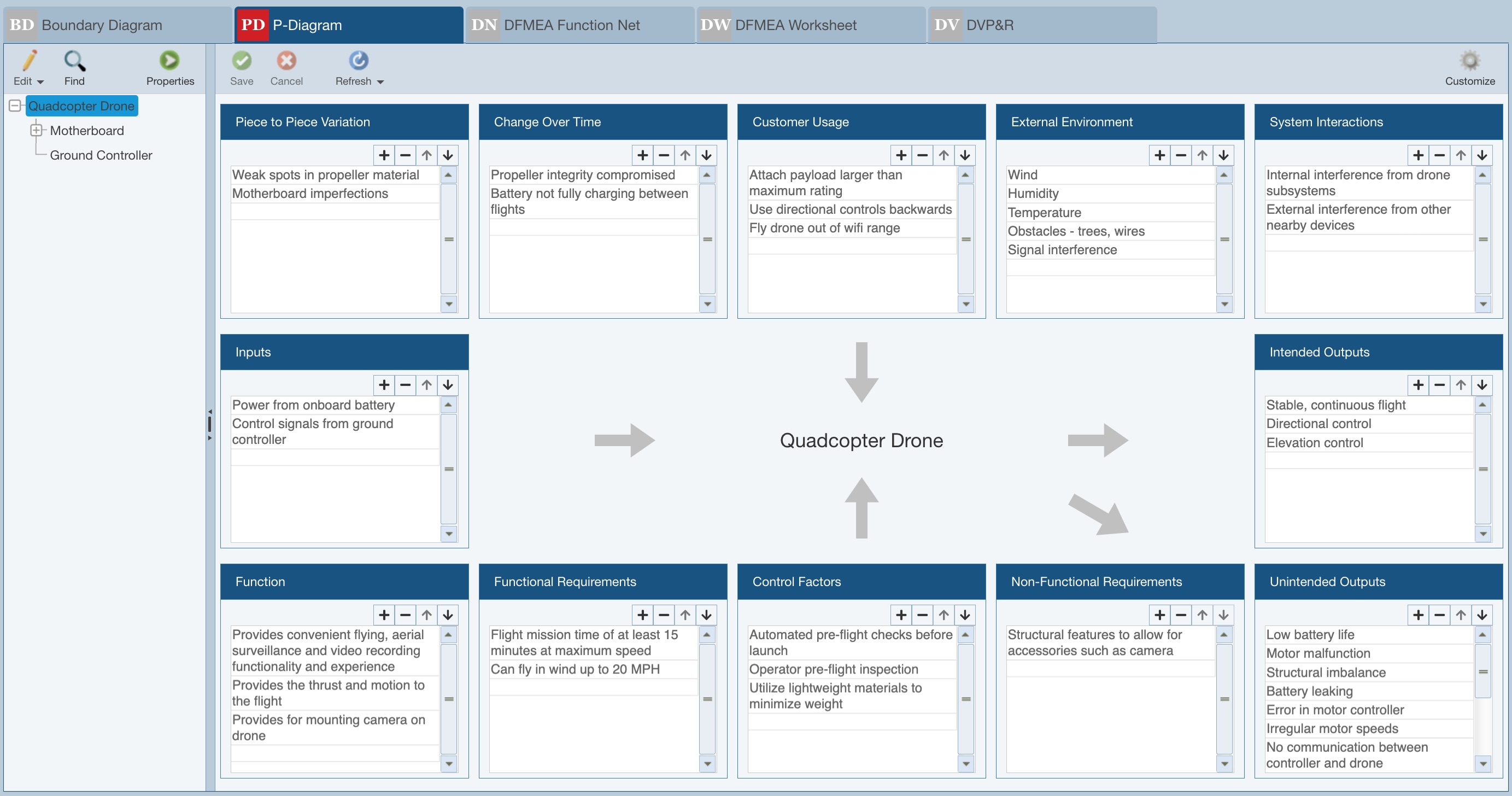Add a new item to Piece to Piece Variation
The height and width of the screenshot is (796, 1512).
383,155
